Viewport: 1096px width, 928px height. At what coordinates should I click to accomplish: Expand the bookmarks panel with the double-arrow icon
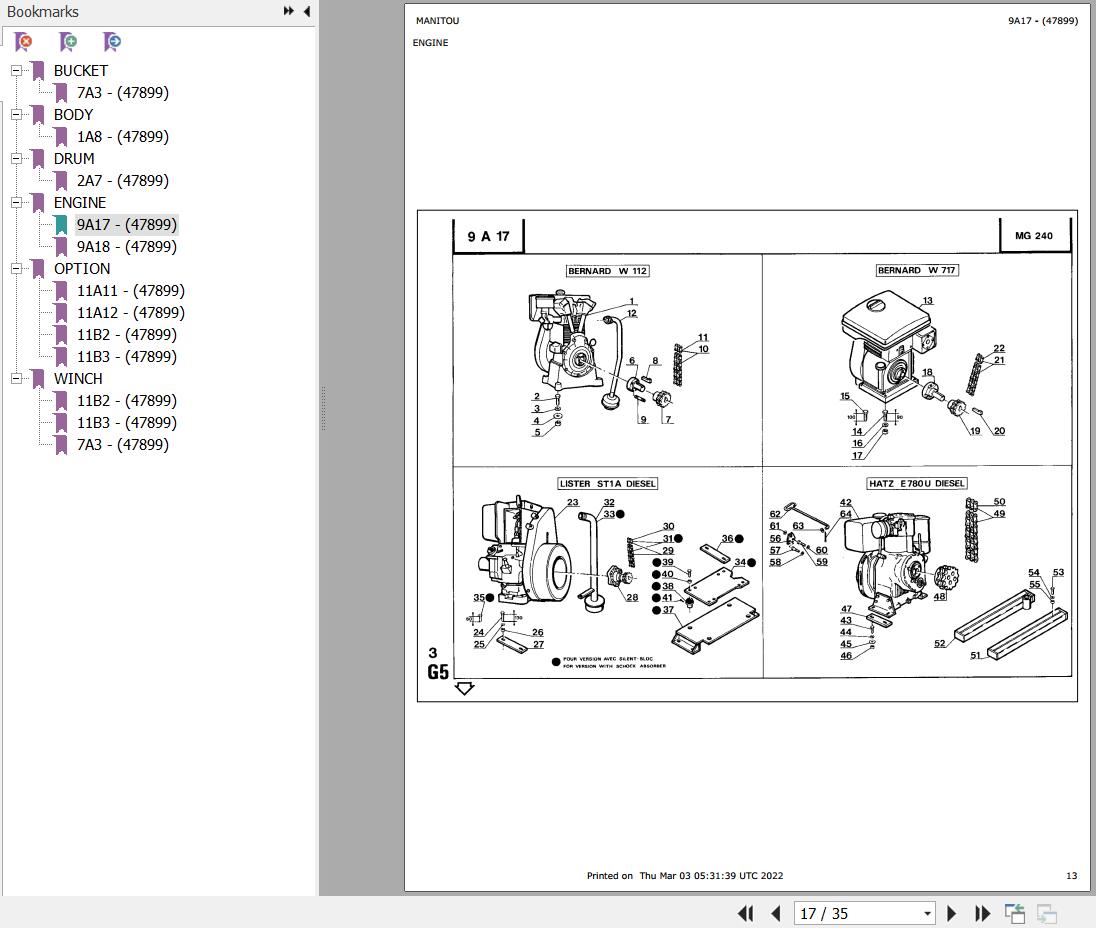(288, 11)
